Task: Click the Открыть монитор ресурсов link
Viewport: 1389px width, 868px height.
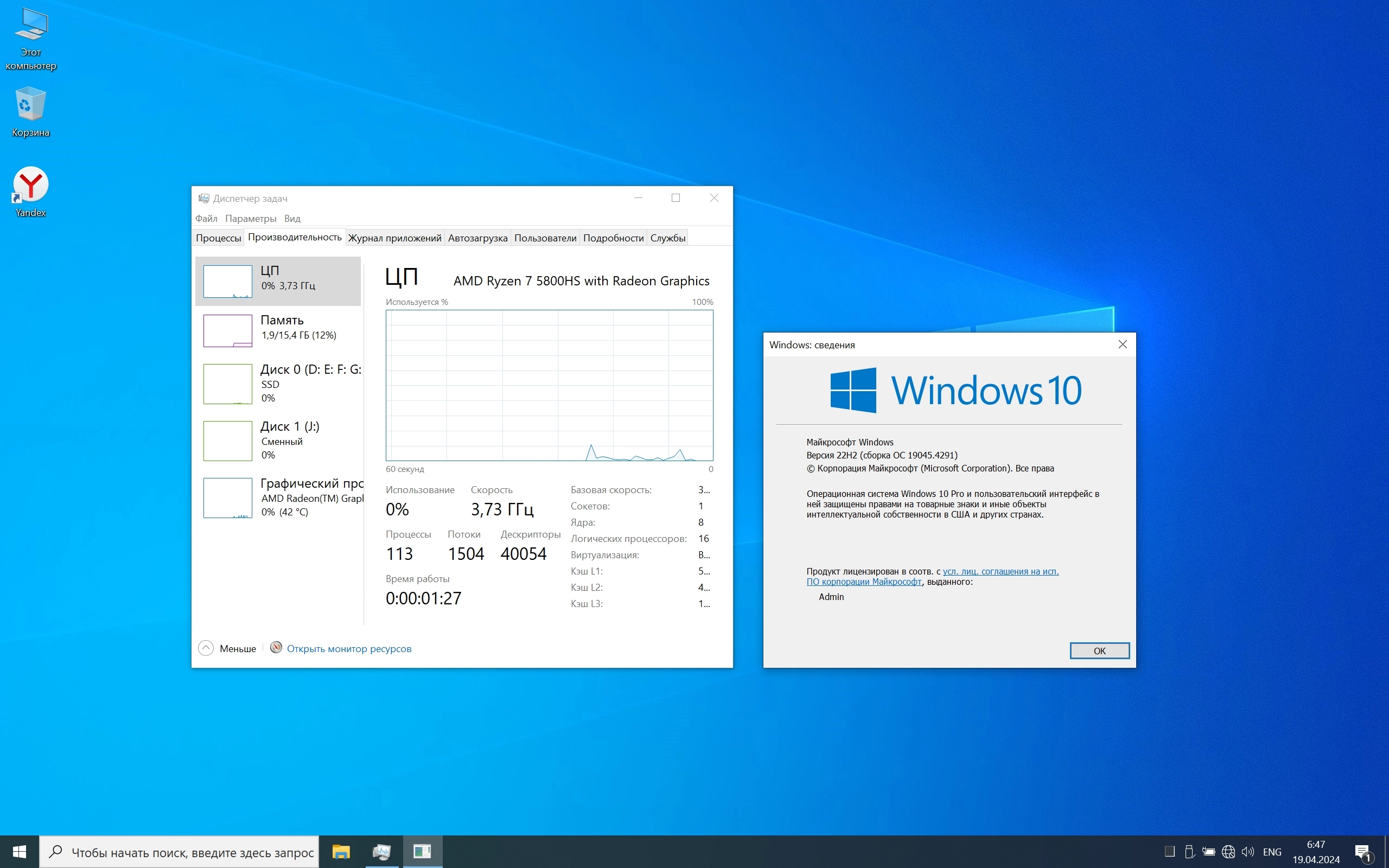Action: point(349,649)
